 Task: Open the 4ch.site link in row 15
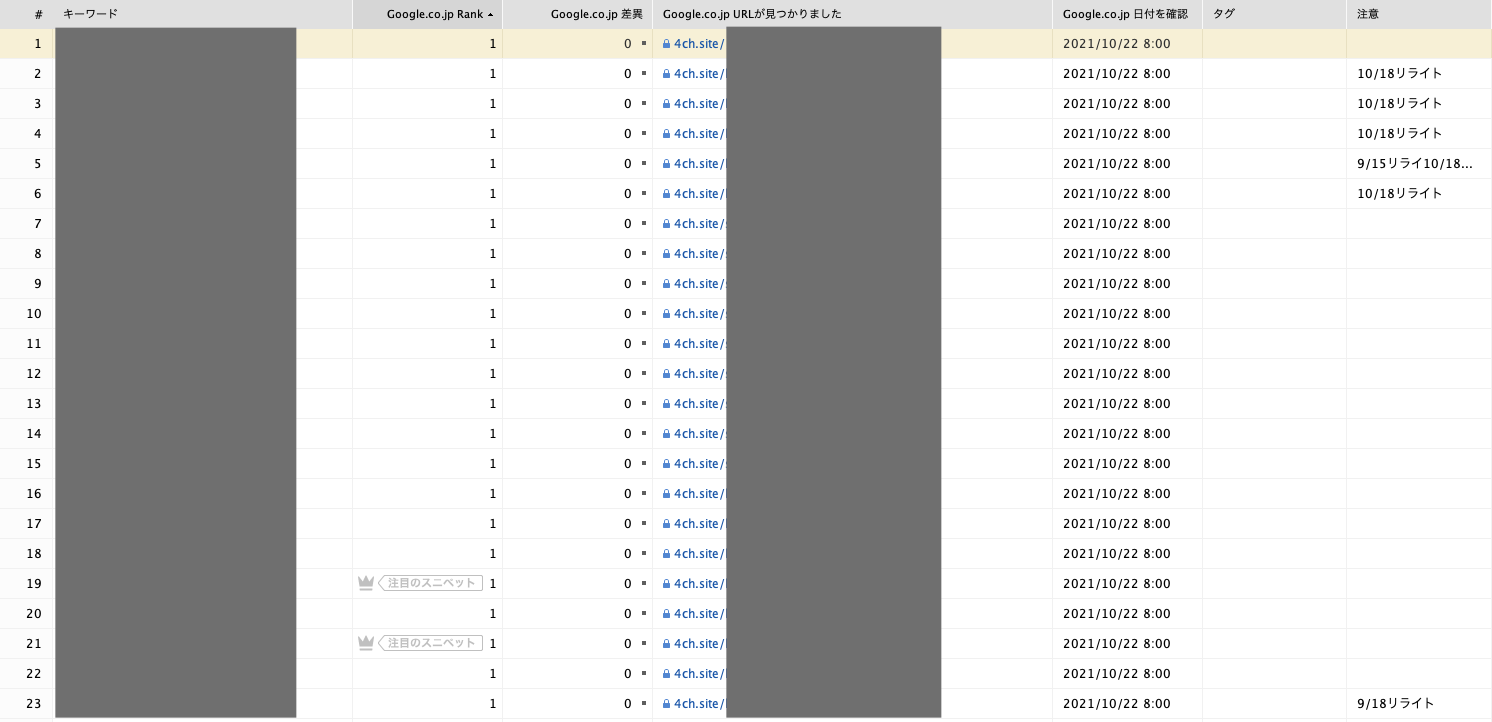[699, 464]
